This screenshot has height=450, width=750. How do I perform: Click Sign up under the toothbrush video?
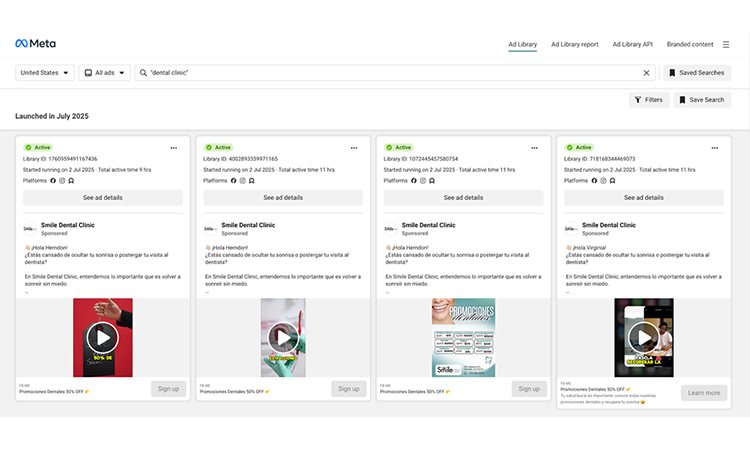click(x=349, y=389)
